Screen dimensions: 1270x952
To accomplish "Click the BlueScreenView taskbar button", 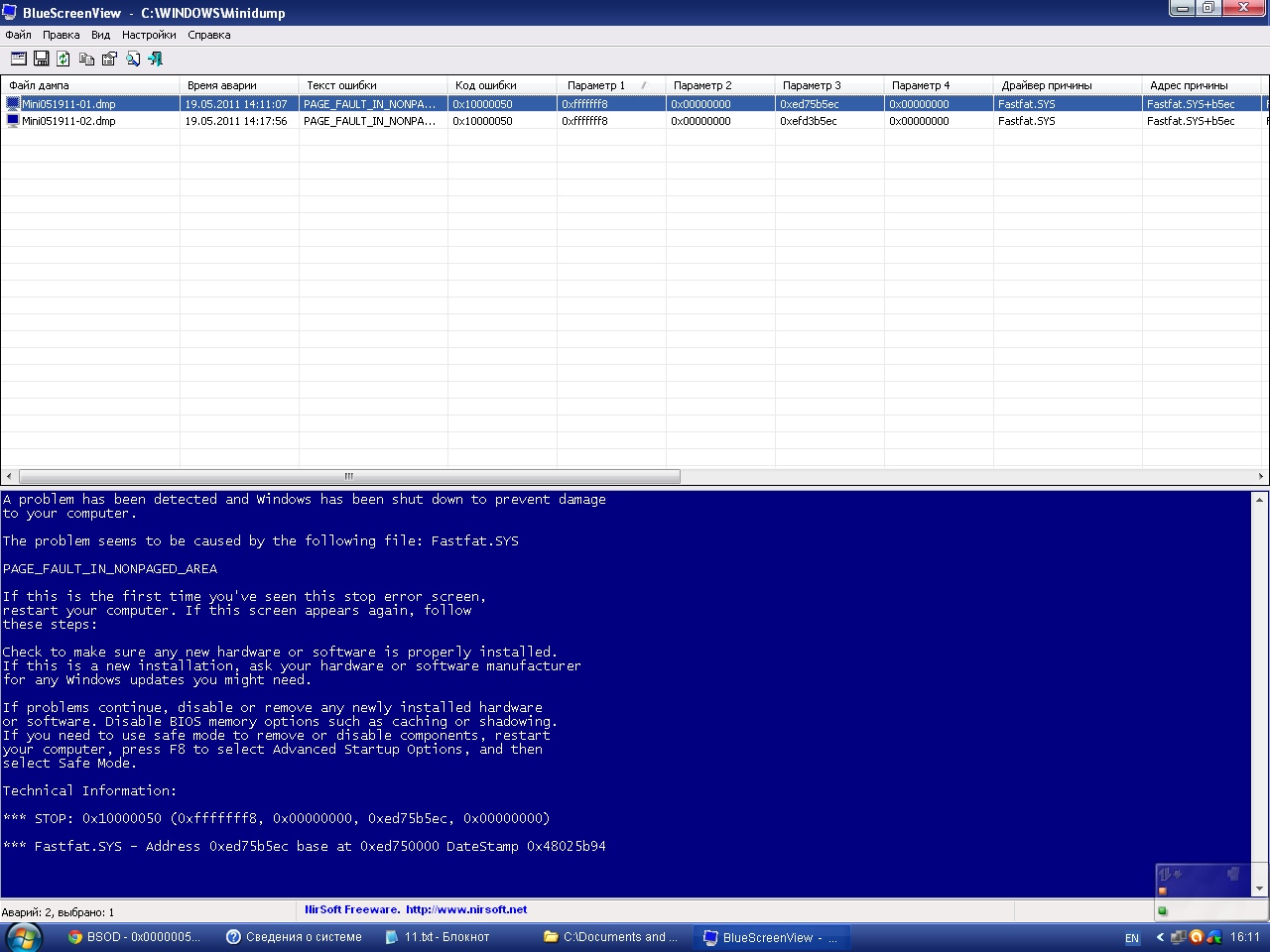I will click(x=772, y=937).
